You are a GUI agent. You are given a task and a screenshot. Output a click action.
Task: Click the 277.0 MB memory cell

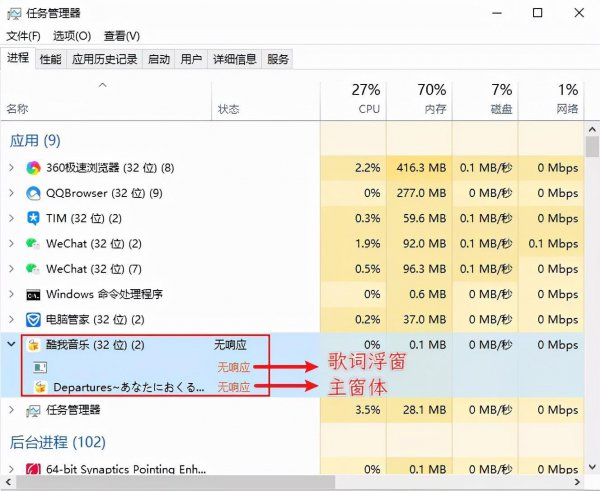pos(421,193)
